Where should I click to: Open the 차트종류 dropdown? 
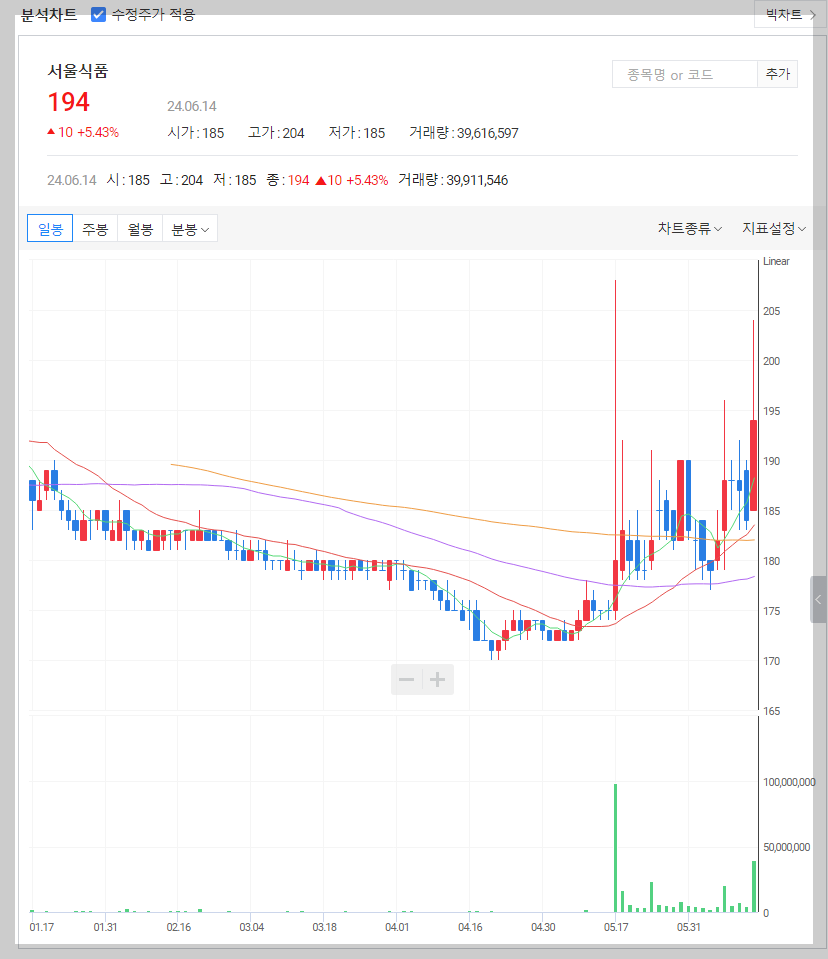coord(690,229)
